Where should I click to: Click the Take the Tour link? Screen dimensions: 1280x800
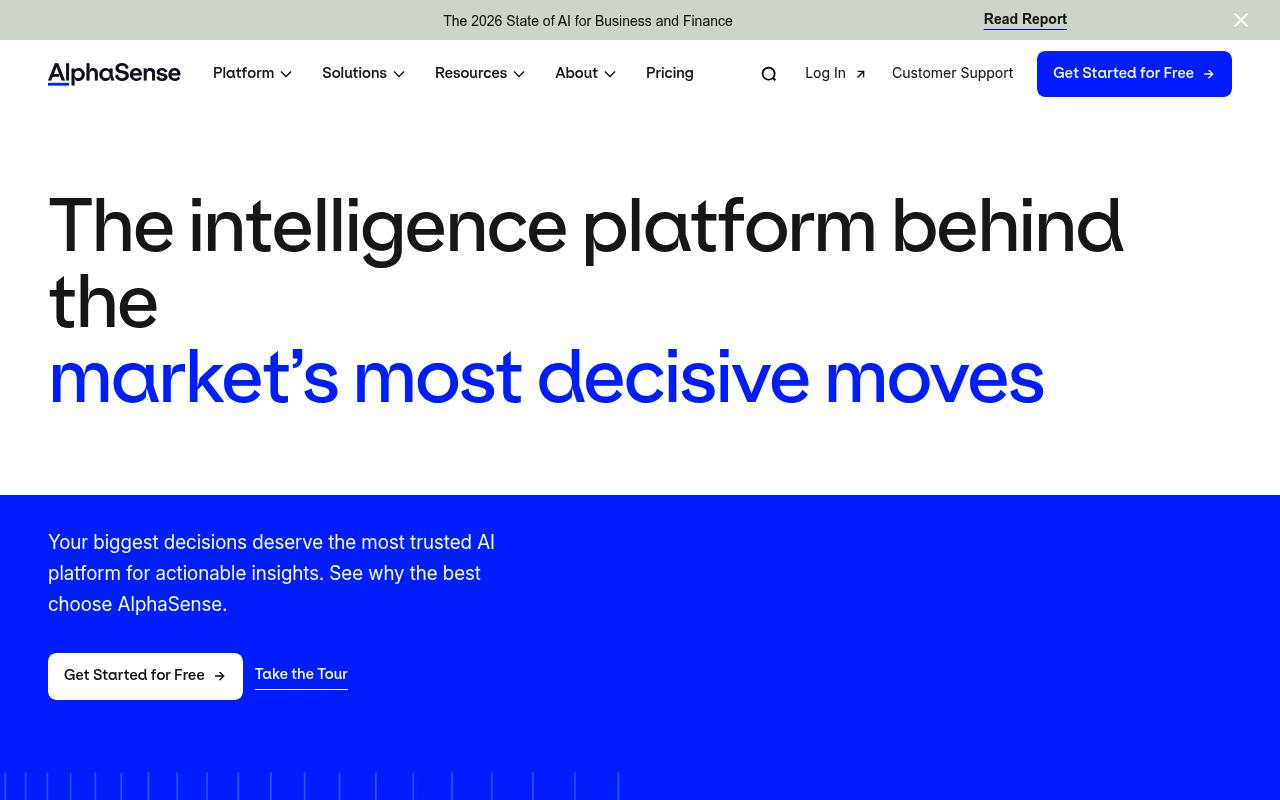[301, 675]
